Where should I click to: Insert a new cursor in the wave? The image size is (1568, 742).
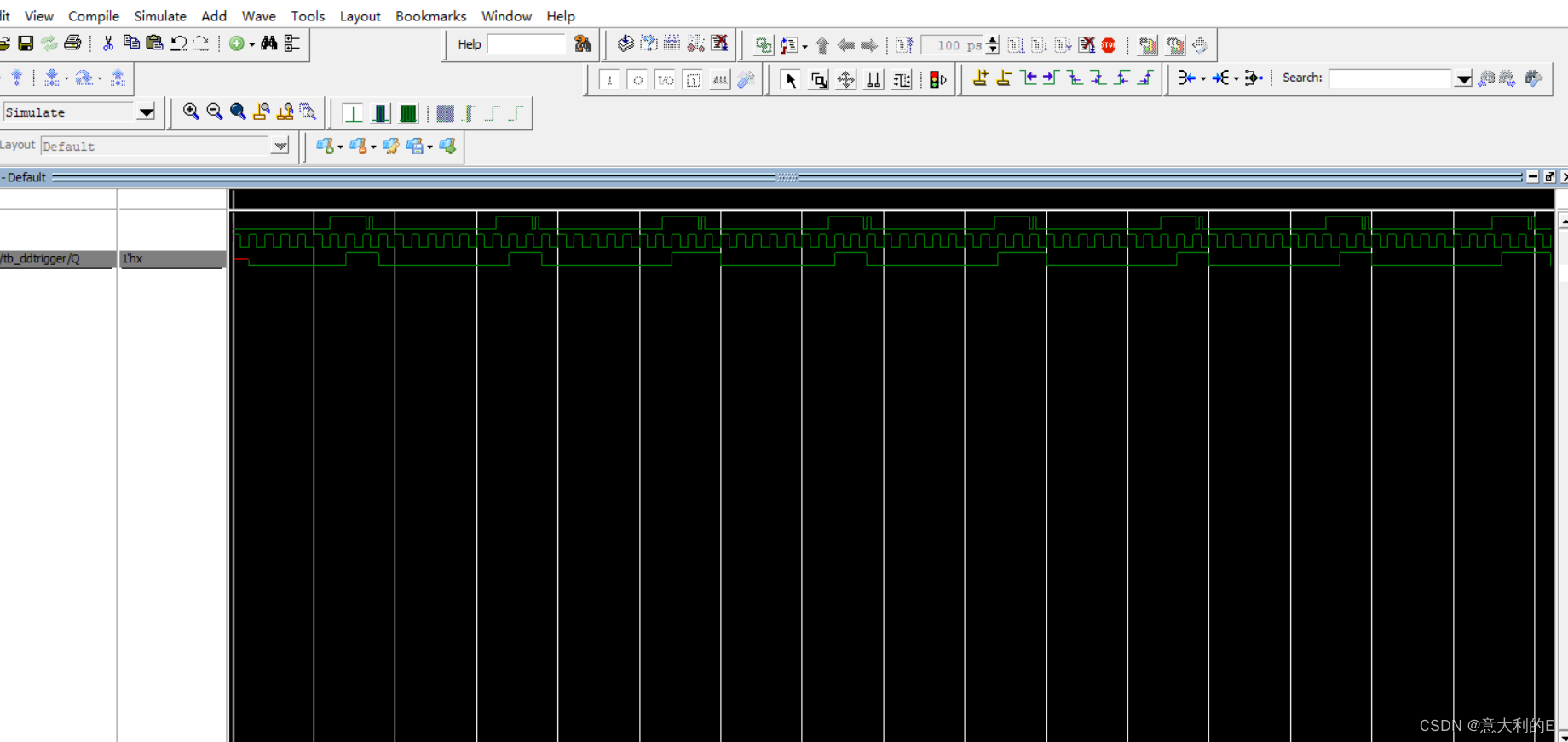[x=980, y=78]
